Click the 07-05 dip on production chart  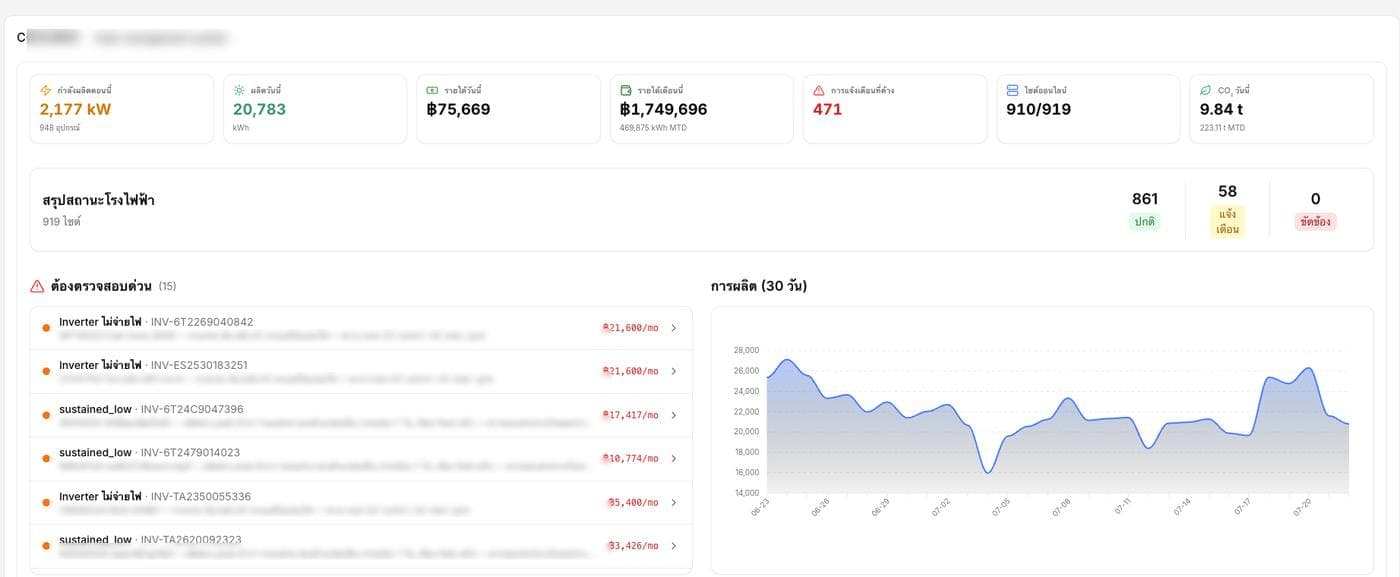[x=988, y=472]
